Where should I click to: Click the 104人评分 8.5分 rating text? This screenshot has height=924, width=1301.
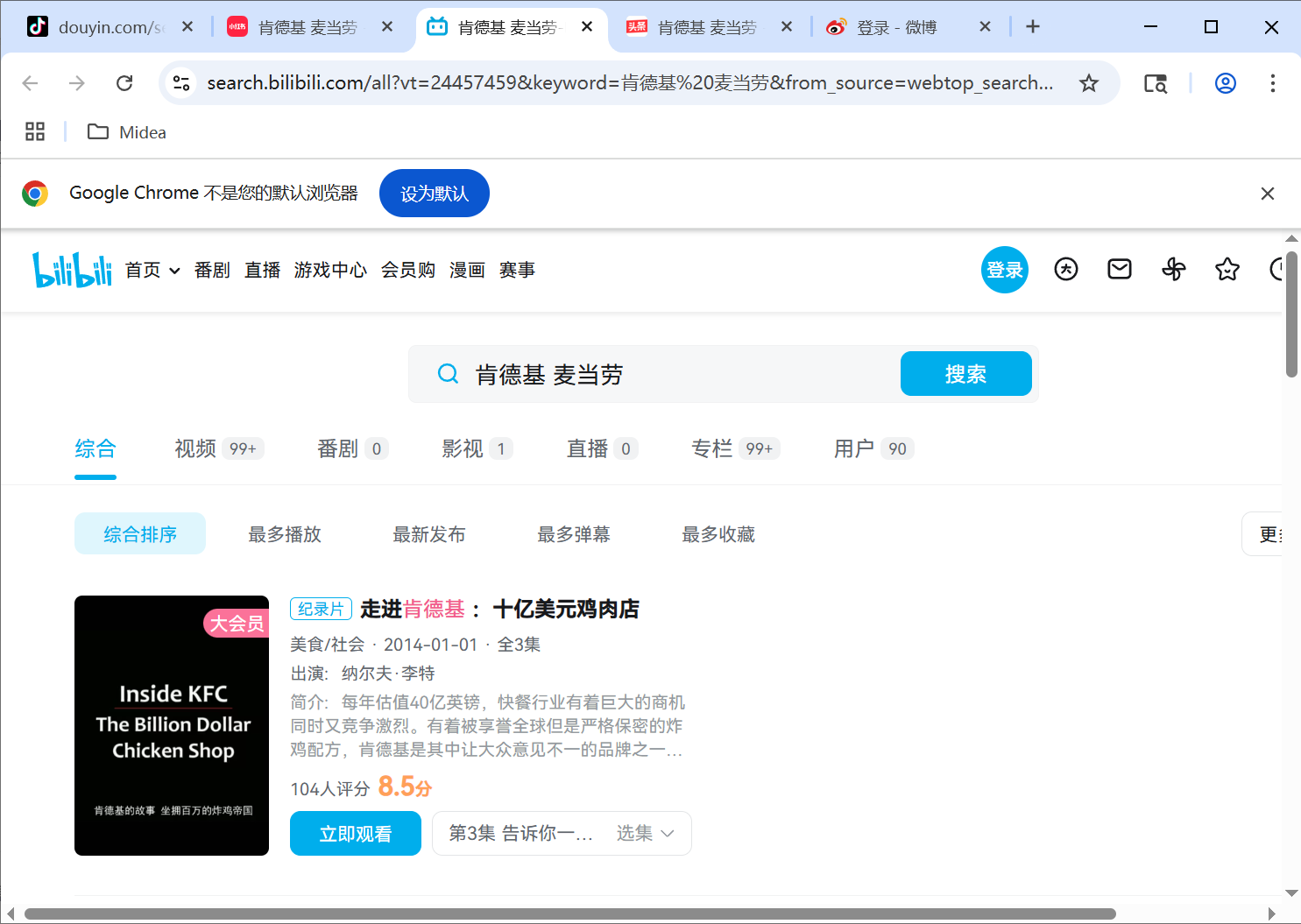coord(361,786)
